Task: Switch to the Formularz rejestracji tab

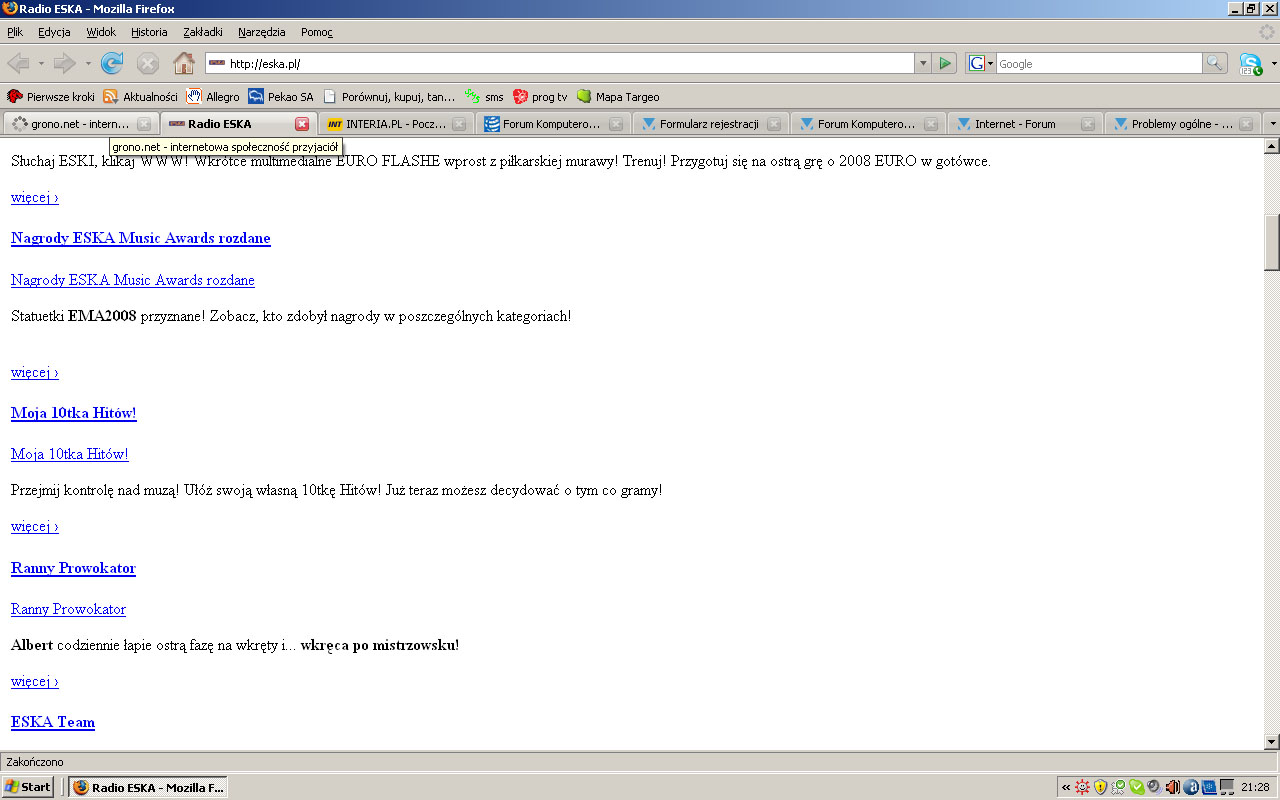Action: 710,124
